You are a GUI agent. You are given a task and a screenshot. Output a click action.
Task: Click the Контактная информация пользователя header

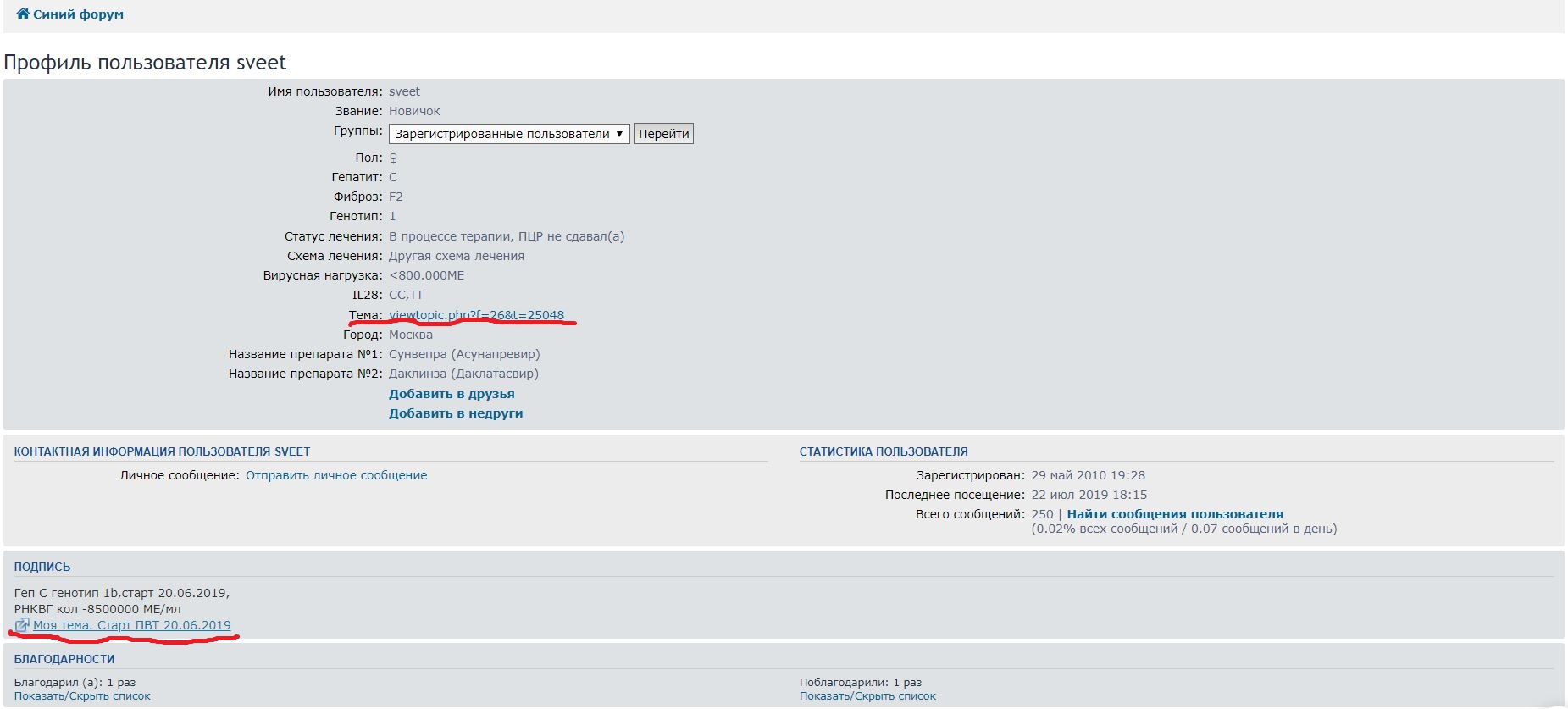tap(162, 451)
